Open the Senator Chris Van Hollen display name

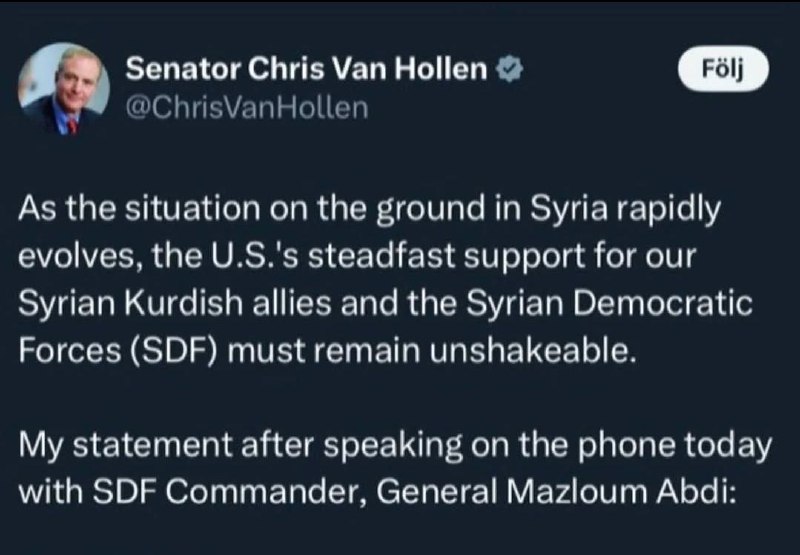coord(306,69)
